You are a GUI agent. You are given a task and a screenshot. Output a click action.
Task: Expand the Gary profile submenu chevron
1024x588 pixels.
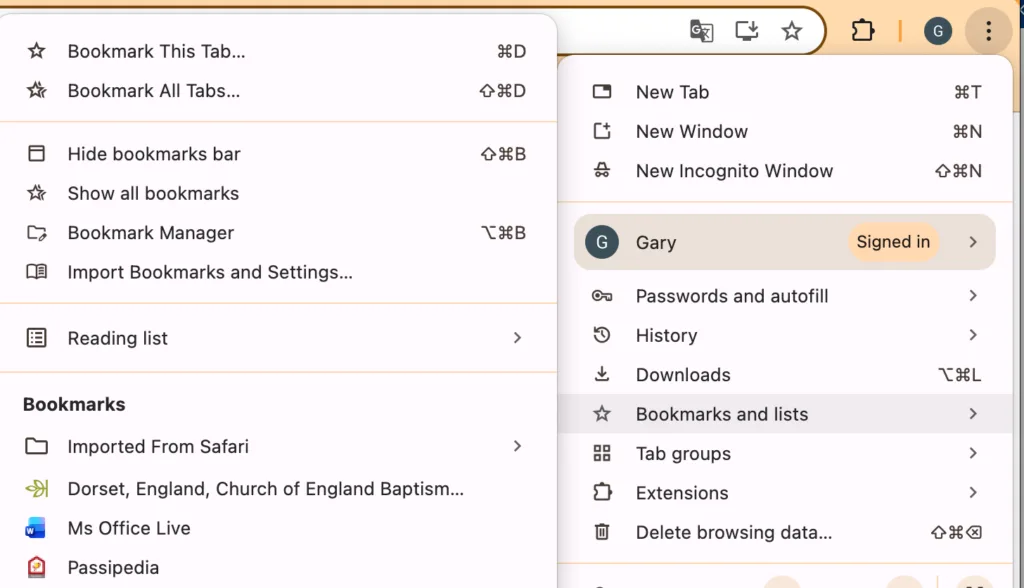pos(973,242)
